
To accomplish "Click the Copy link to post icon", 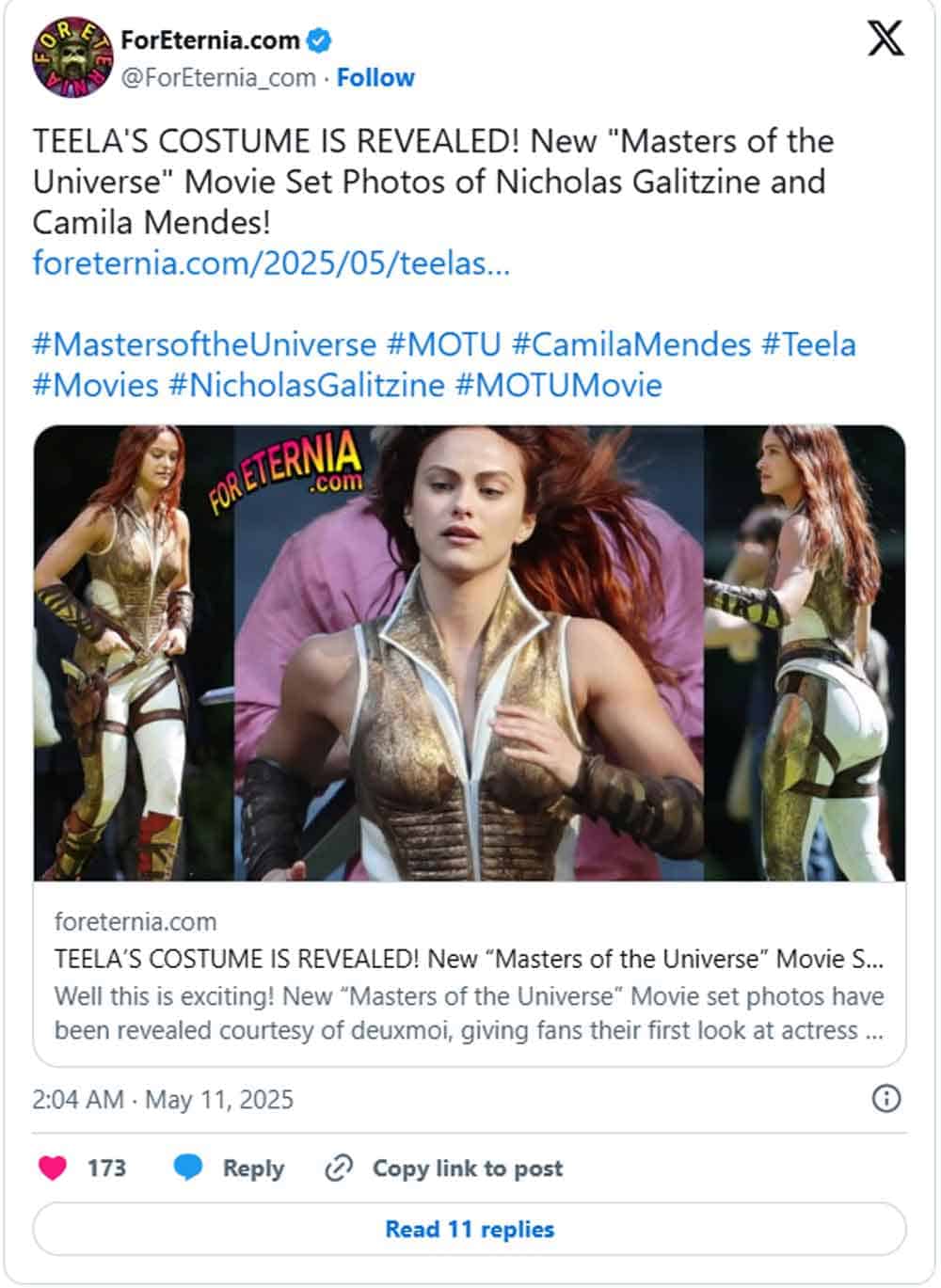I will pos(338,1168).
